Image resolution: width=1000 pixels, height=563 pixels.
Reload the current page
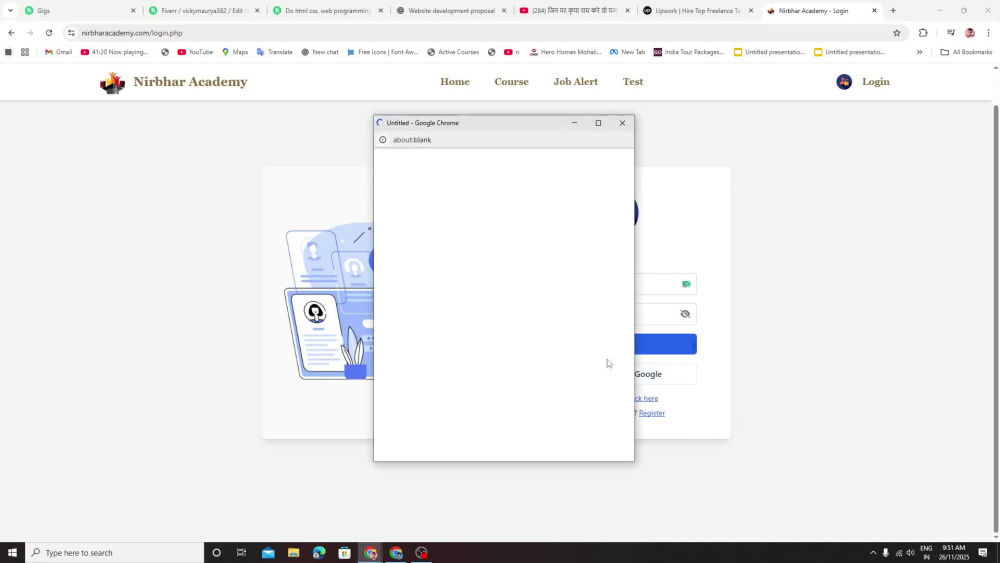(x=48, y=33)
